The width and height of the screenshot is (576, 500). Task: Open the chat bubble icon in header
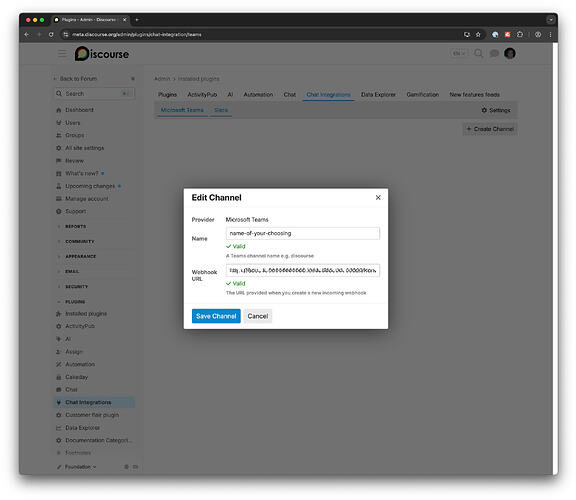pos(494,54)
